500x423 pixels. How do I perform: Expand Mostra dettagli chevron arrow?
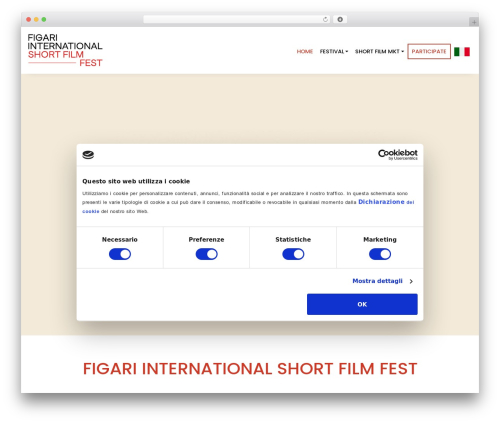pos(411,281)
